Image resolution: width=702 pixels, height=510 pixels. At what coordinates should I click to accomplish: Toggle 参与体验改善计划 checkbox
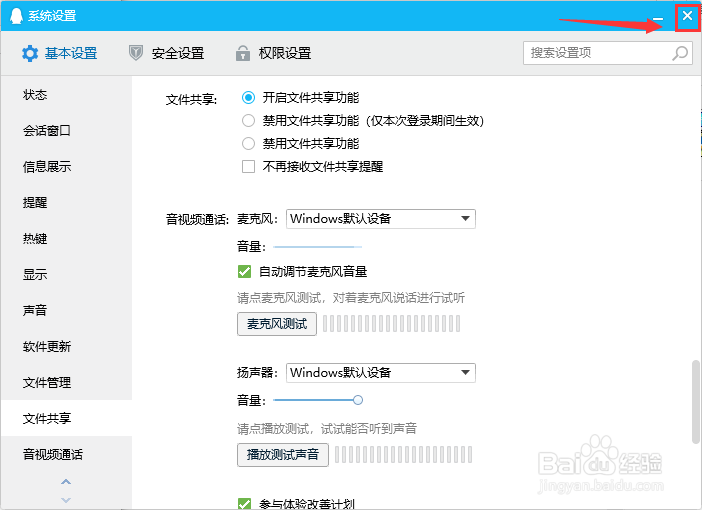pyautogui.click(x=244, y=504)
